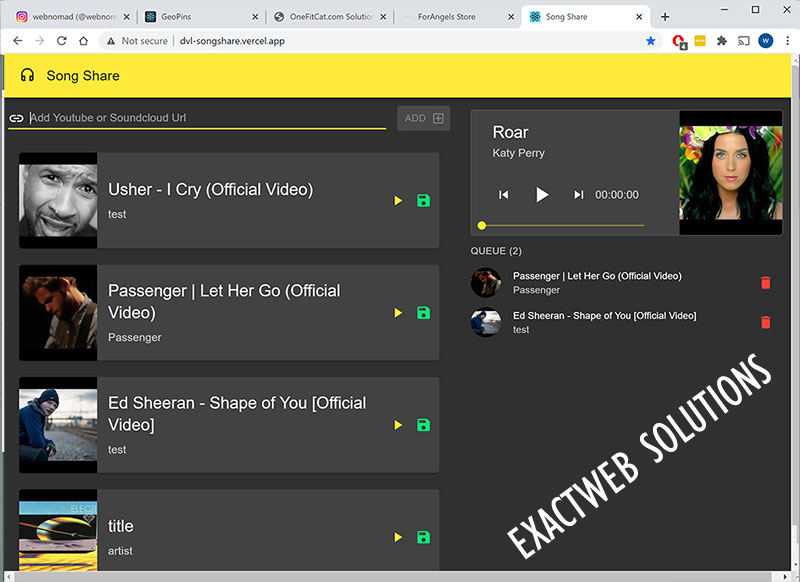Viewport: 800px width, 582px height.
Task: Play Ed Sheeran Shape of You card
Action: pos(398,425)
